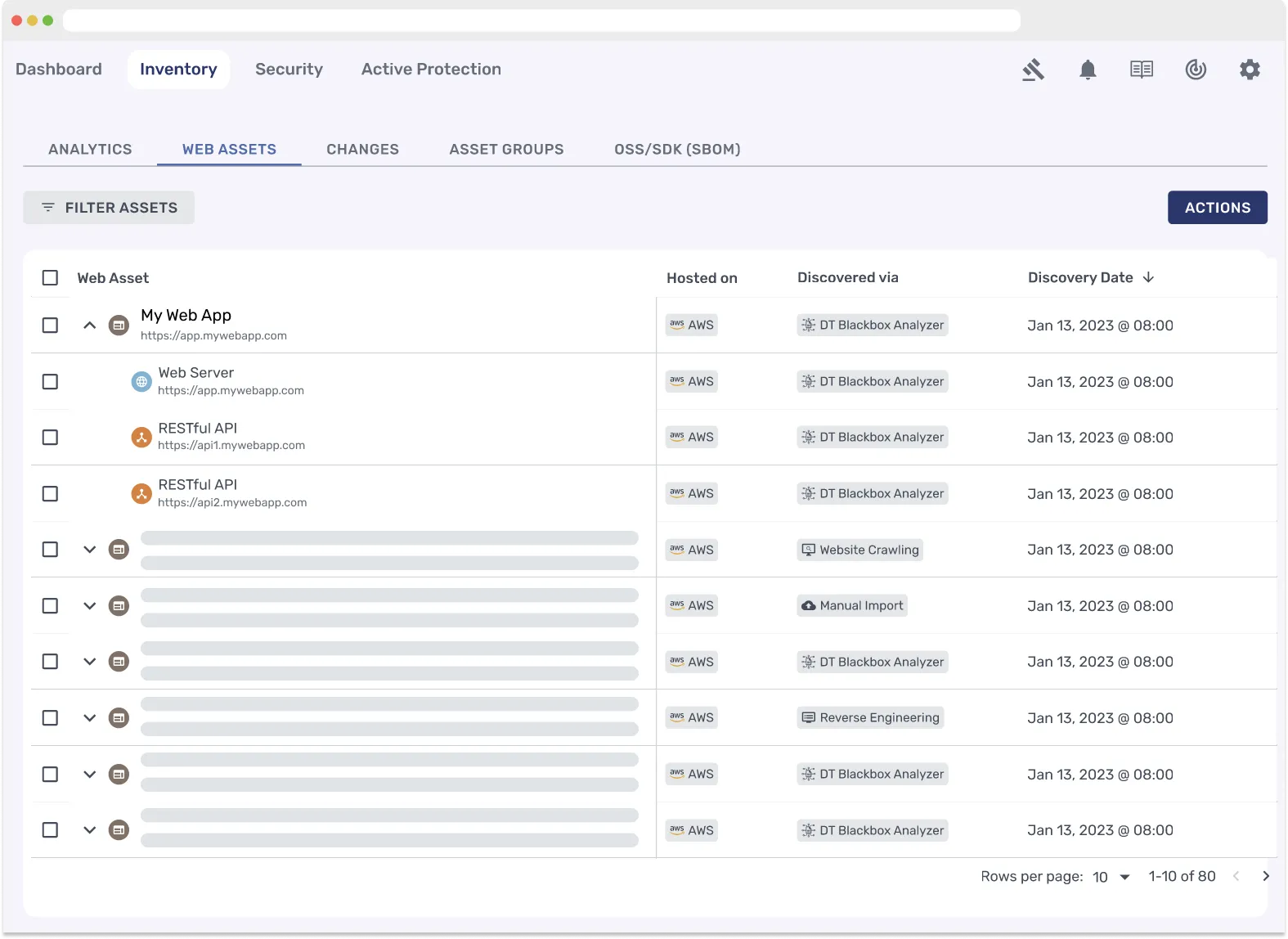Open the OSS/SDK (SBOM) subtab
Viewport: 1288px width, 939px height.
[x=677, y=150]
